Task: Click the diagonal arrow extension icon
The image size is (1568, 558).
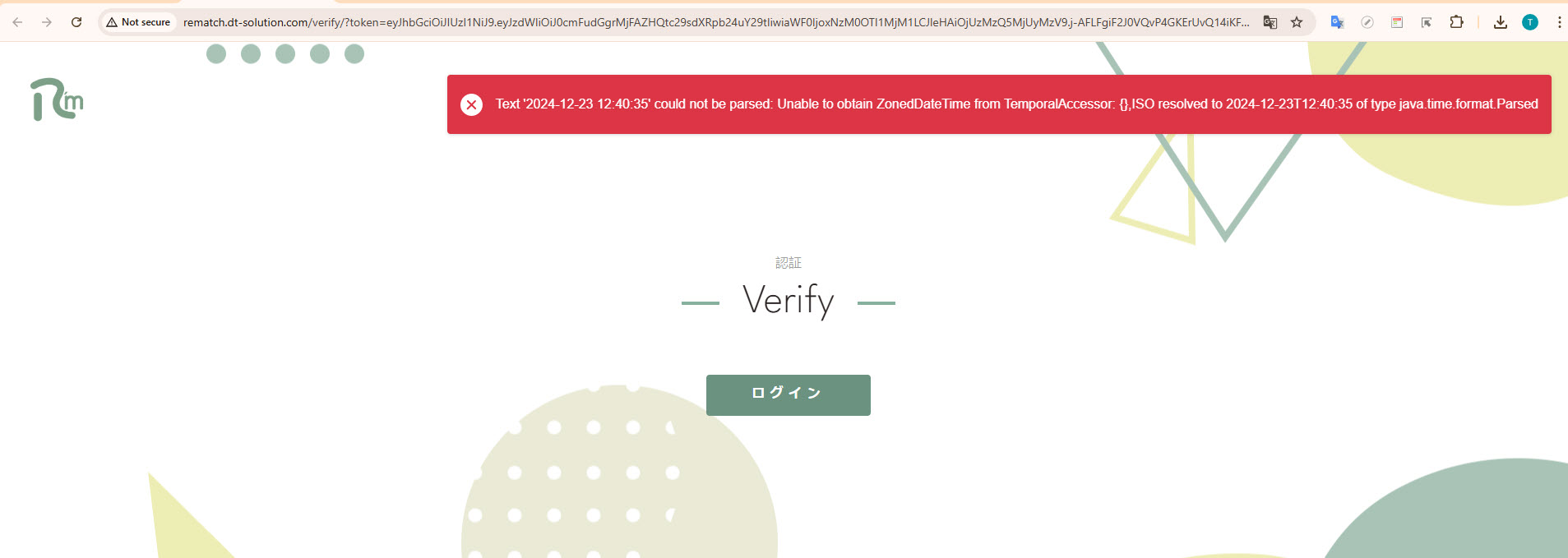Action: click(1426, 22)
